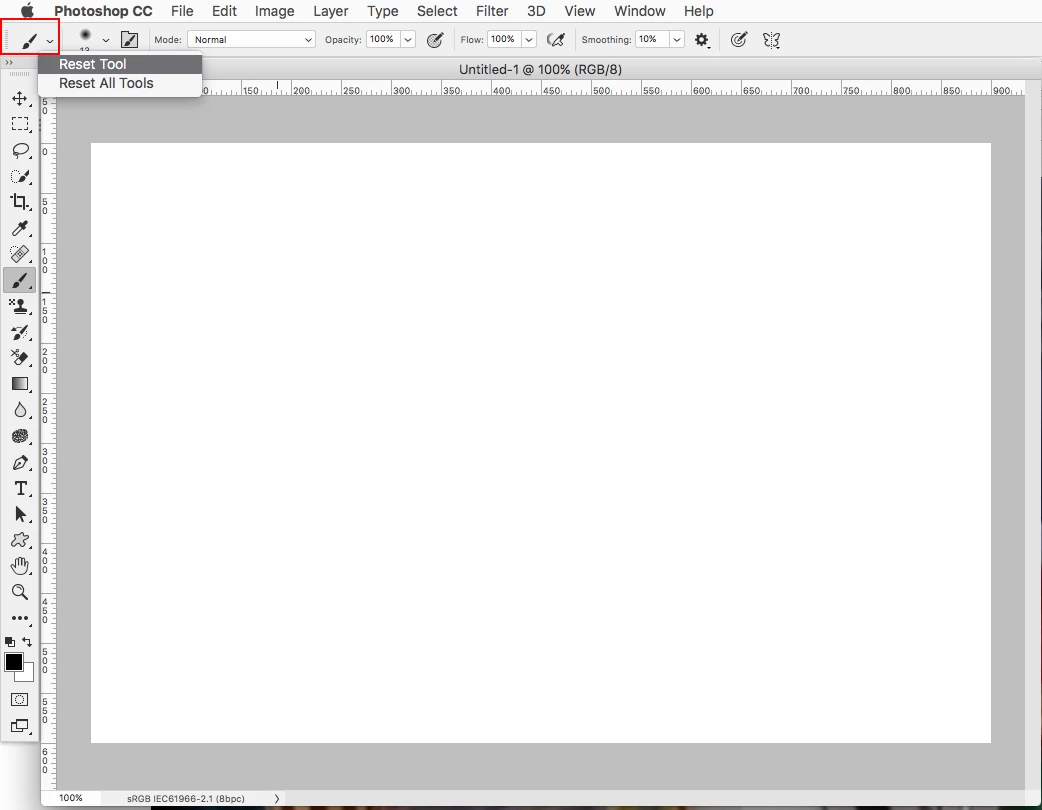The height and width of the screenshot is (810, 1042).
Task: Toggle pressure for brush size
Action: [738, 40]
